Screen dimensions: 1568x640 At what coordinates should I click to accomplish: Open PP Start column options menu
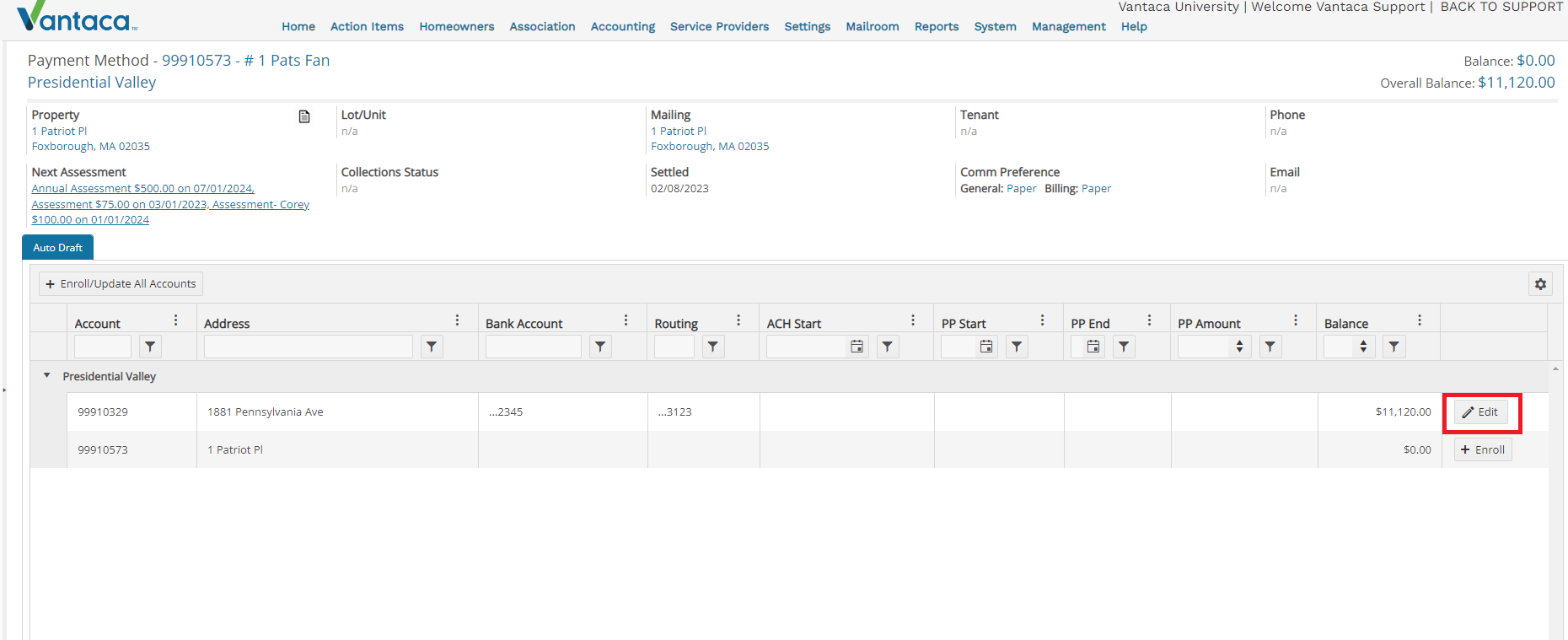pos(1042,320)
